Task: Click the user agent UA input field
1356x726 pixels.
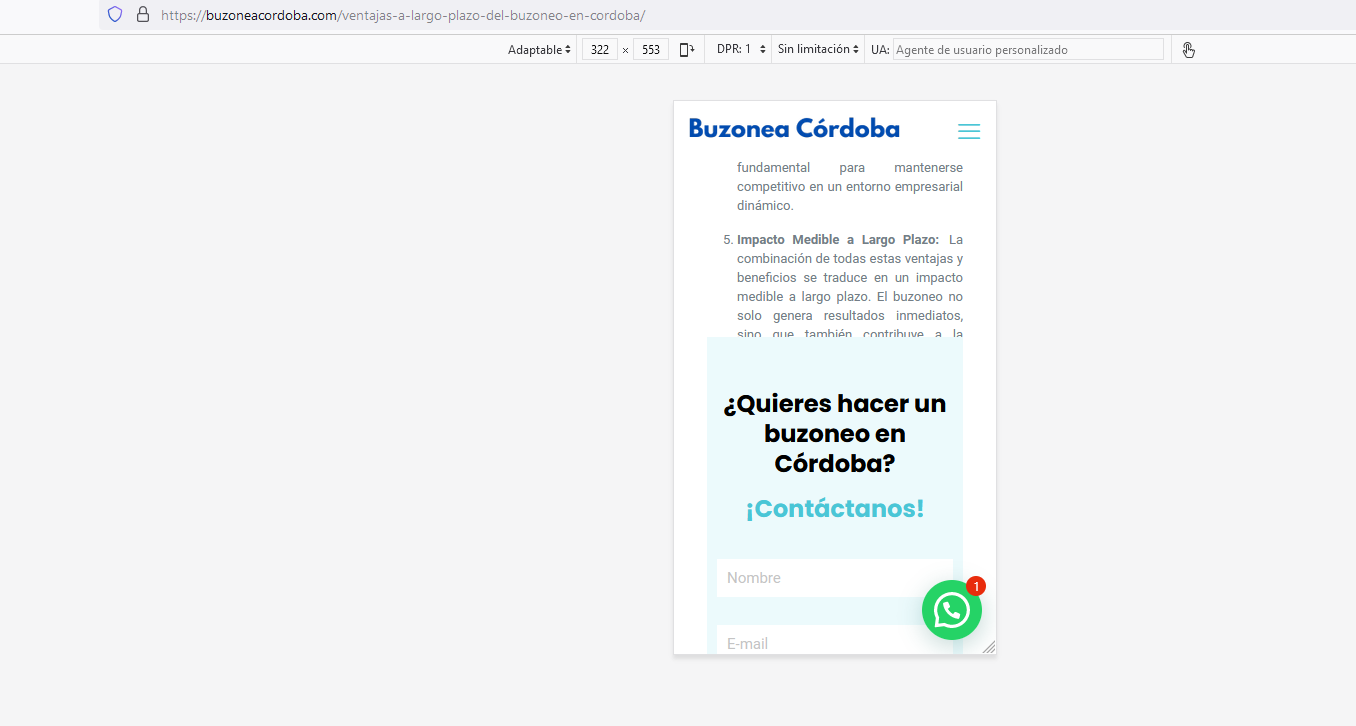Action: [1028, 49]
